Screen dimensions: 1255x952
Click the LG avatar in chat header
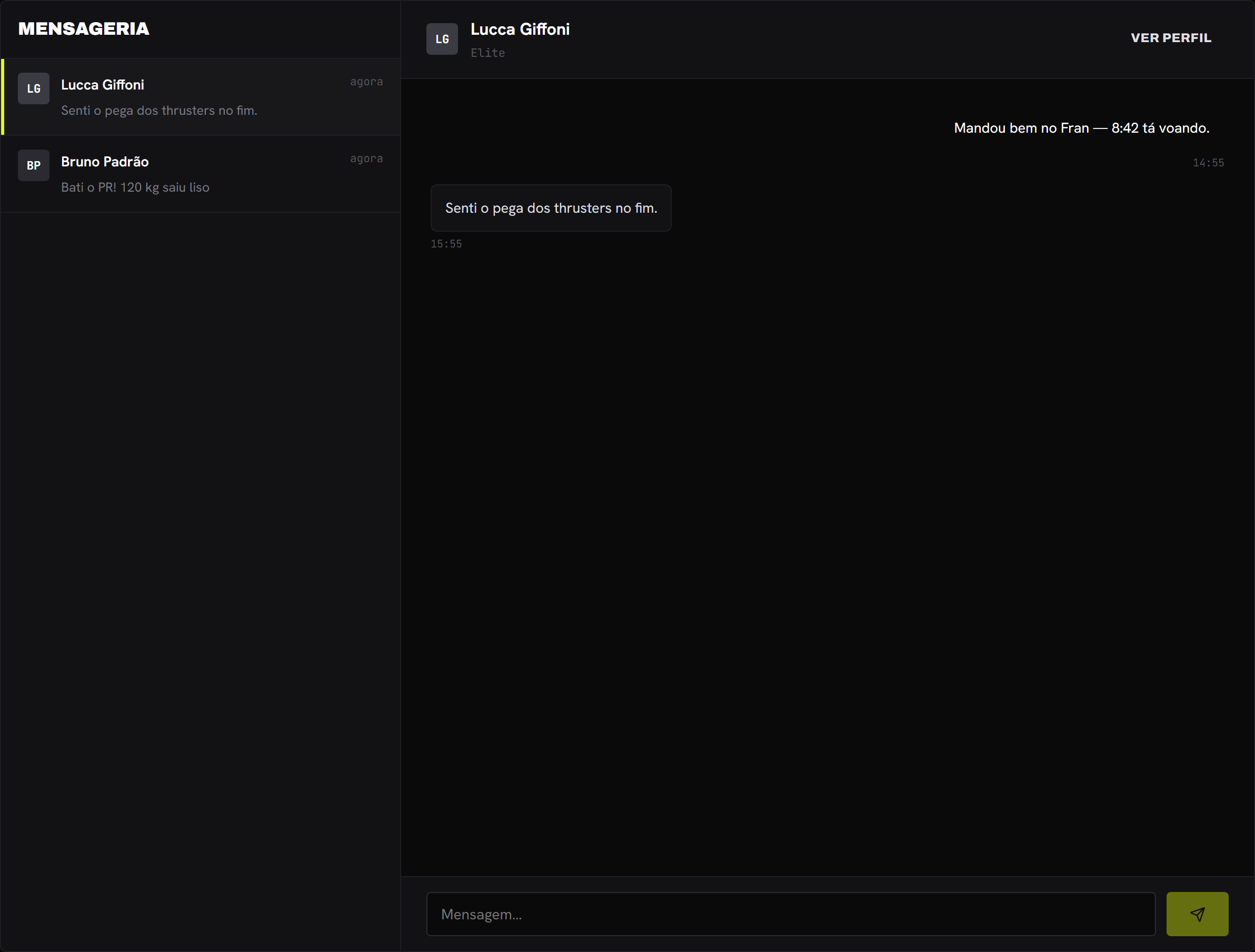pos(442,39)
